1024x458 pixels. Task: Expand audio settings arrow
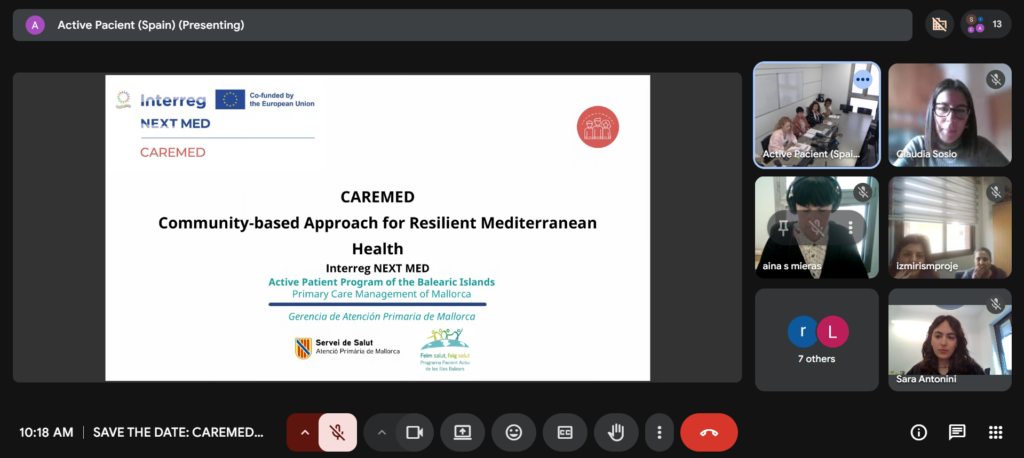coord(304,432)
